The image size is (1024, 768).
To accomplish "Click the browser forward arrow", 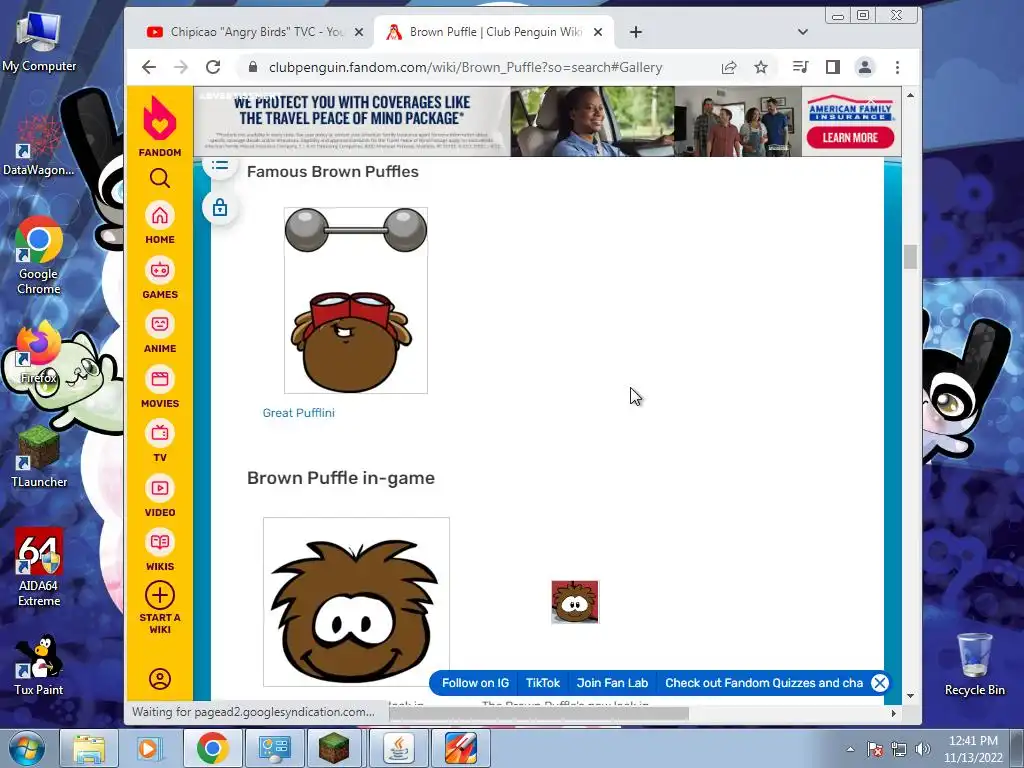I will tap(181, 67).
